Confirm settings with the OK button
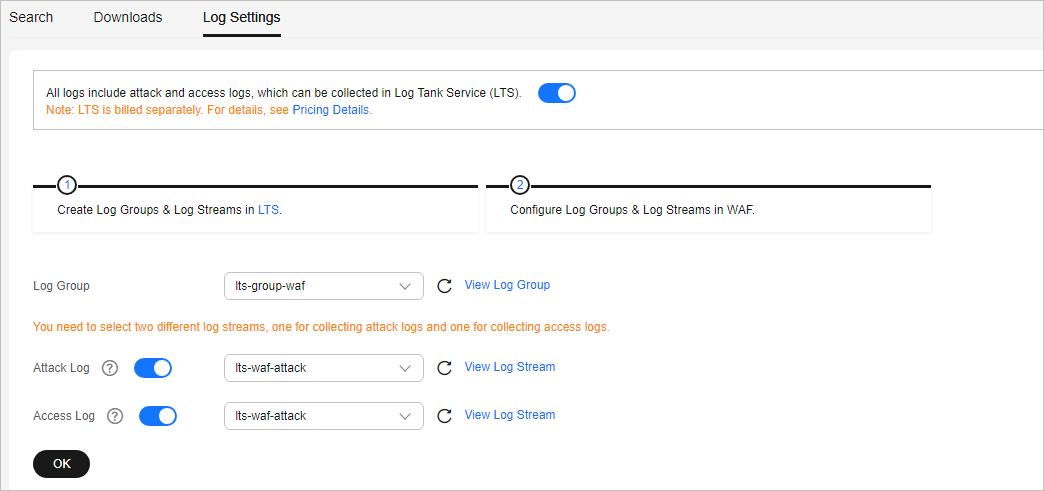Viewport: 1044px width, 491px height. [61, 464]
